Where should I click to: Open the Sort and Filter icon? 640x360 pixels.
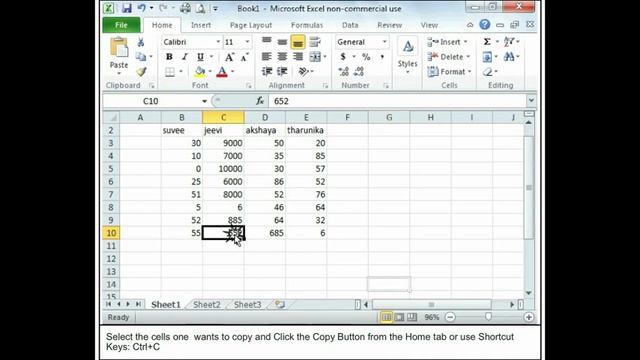[x=509, y=42]
